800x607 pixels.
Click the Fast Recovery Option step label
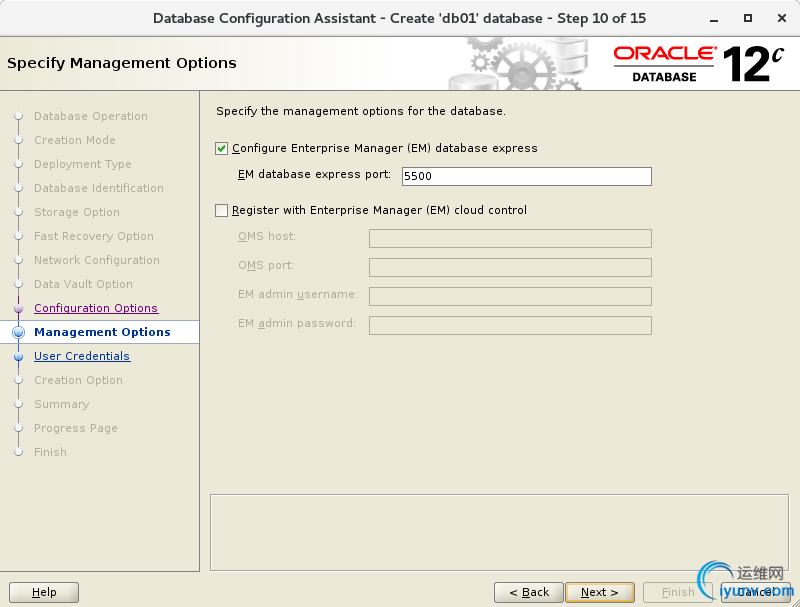coord(94,236)
